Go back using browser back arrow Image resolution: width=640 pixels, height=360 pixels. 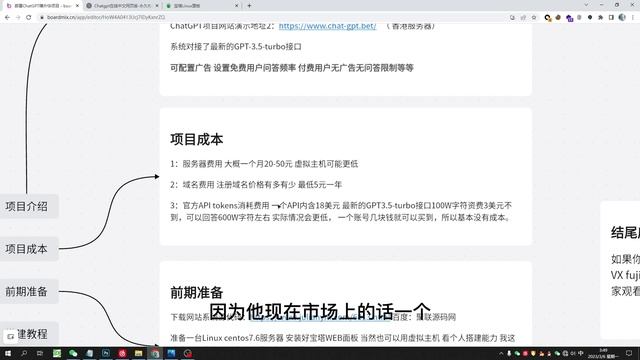pyautogui.click(x=7, y=17)
